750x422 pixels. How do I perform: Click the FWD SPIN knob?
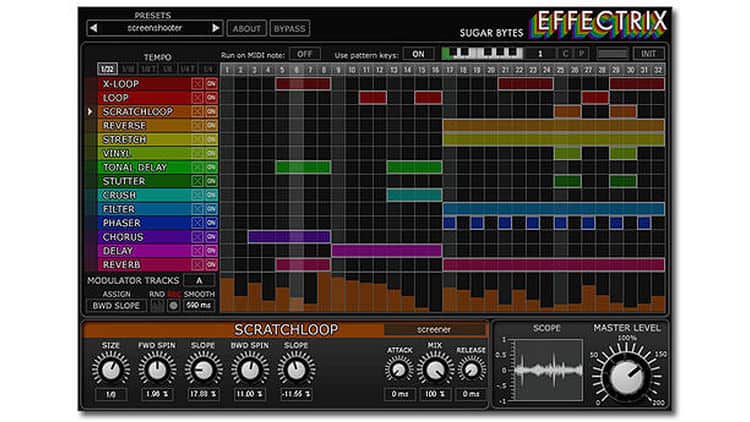[x=157, y=370]
